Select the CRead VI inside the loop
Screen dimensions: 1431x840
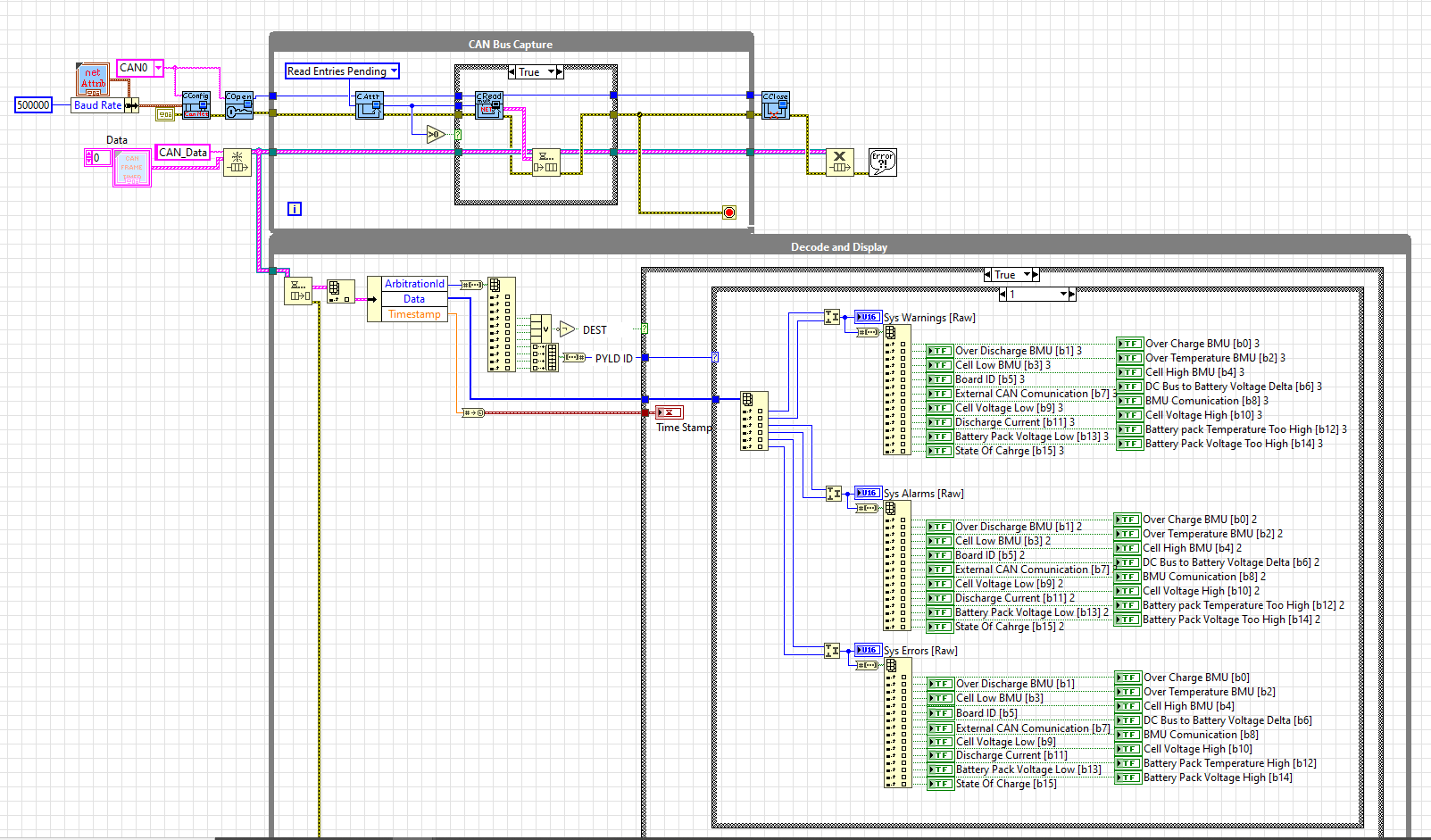point(489,104)
